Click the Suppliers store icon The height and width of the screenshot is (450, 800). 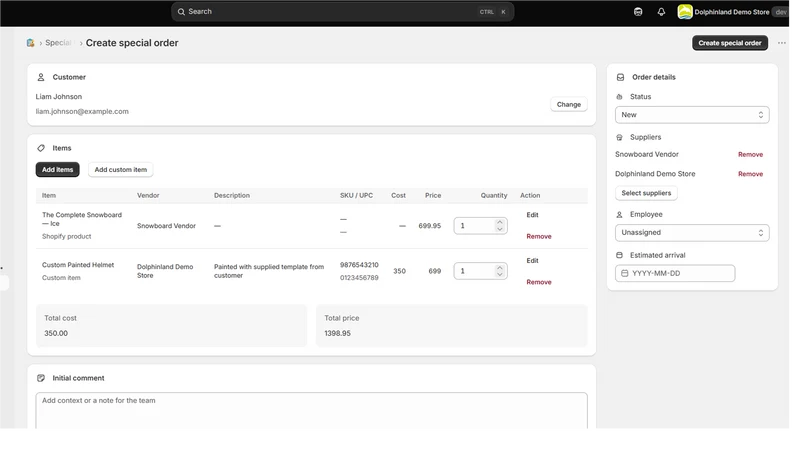tap(619, 137)
